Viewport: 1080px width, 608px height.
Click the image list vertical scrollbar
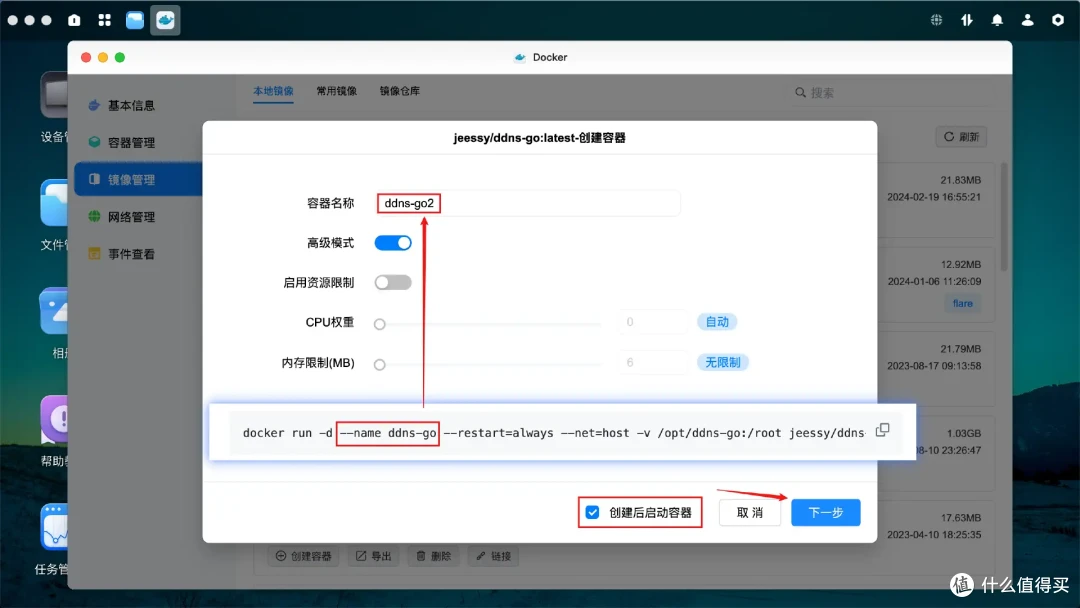pos(1004,217)
